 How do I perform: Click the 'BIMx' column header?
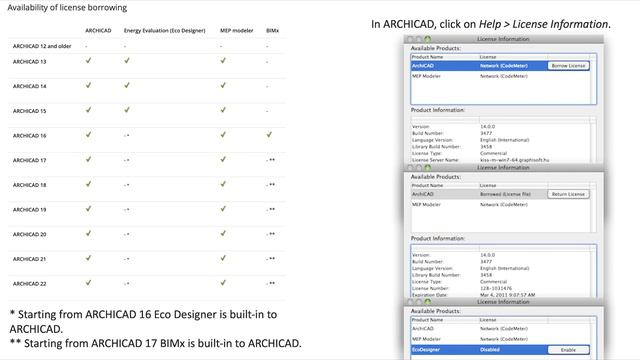click(x=272, y=31)
